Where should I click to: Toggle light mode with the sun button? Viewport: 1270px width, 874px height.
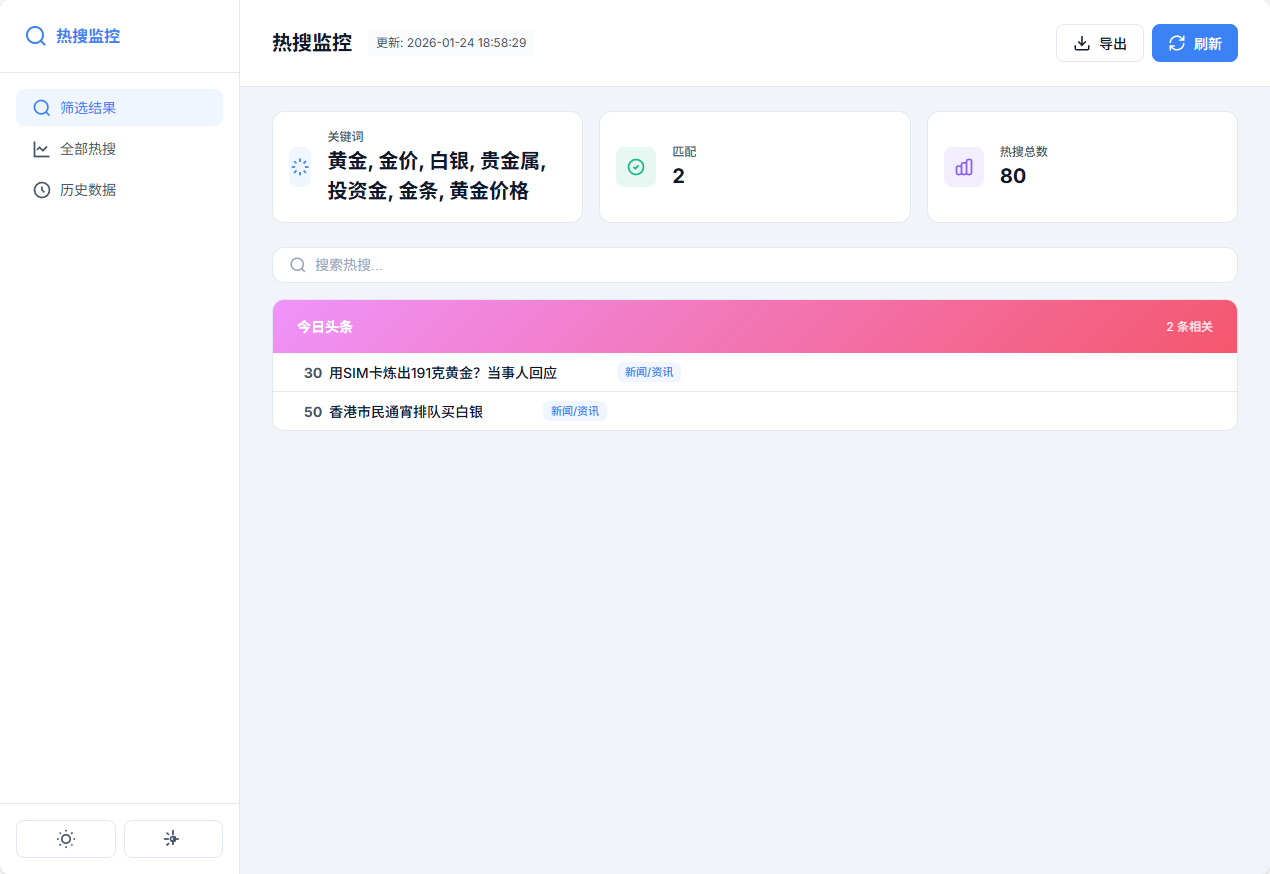pyautogui.click(x=66, y=839)
